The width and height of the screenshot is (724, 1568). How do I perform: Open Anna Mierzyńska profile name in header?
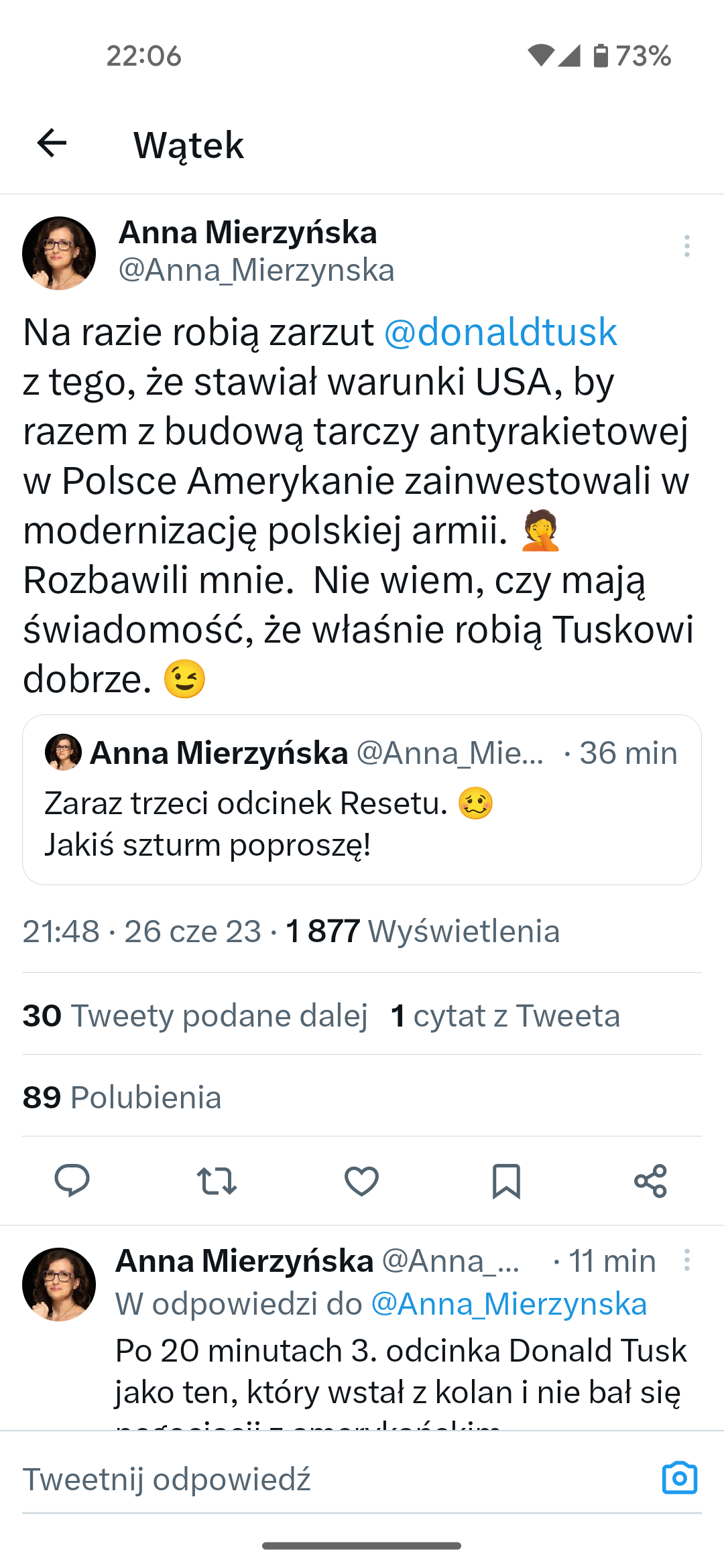click(248, 233)
